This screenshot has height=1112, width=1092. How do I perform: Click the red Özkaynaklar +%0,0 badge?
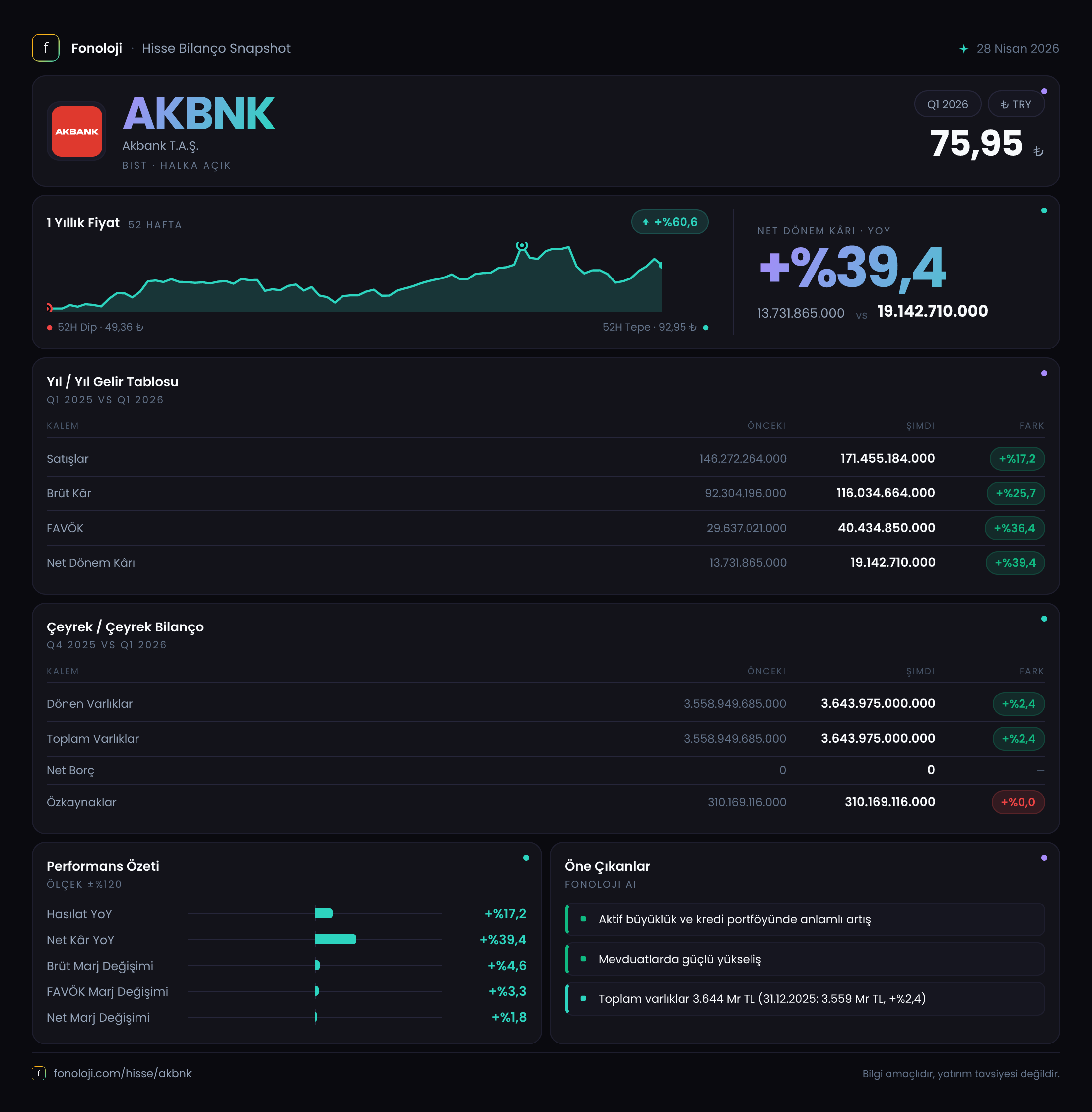(x=1018, y=802)
